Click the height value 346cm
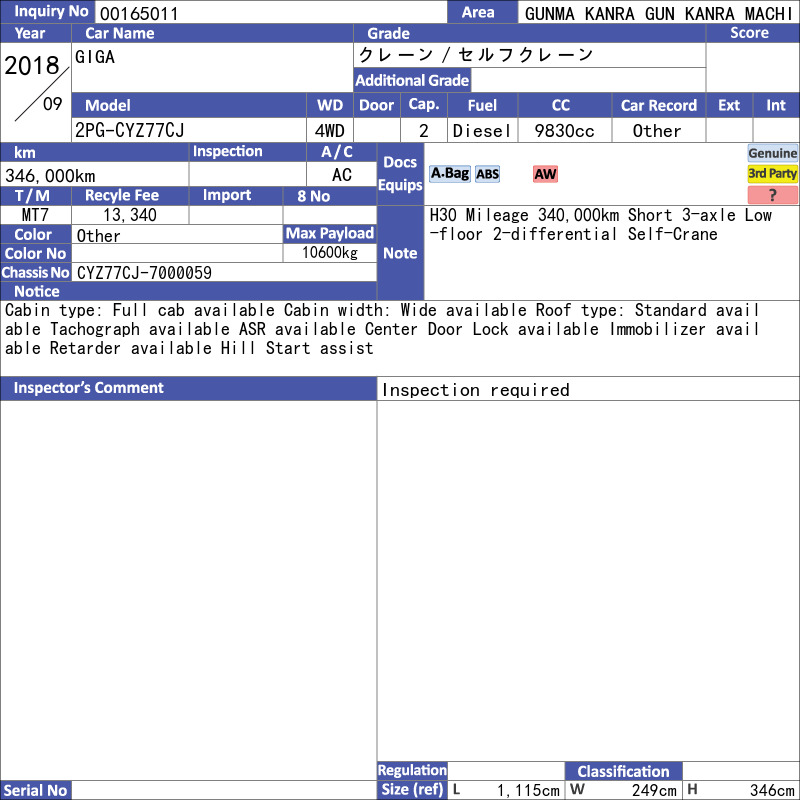 pyautogui.click(x=772, y=790)
